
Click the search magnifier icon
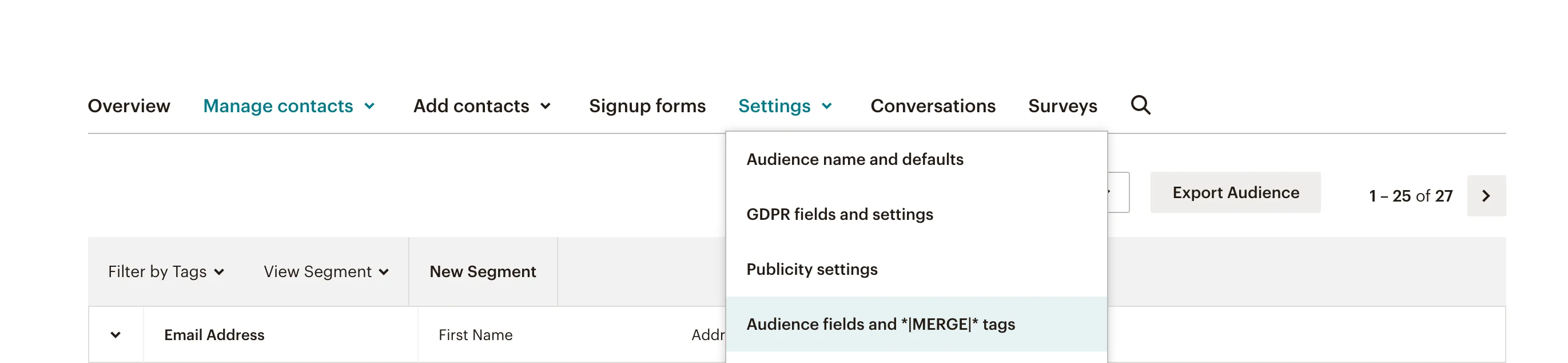(x=1140, y=105)
